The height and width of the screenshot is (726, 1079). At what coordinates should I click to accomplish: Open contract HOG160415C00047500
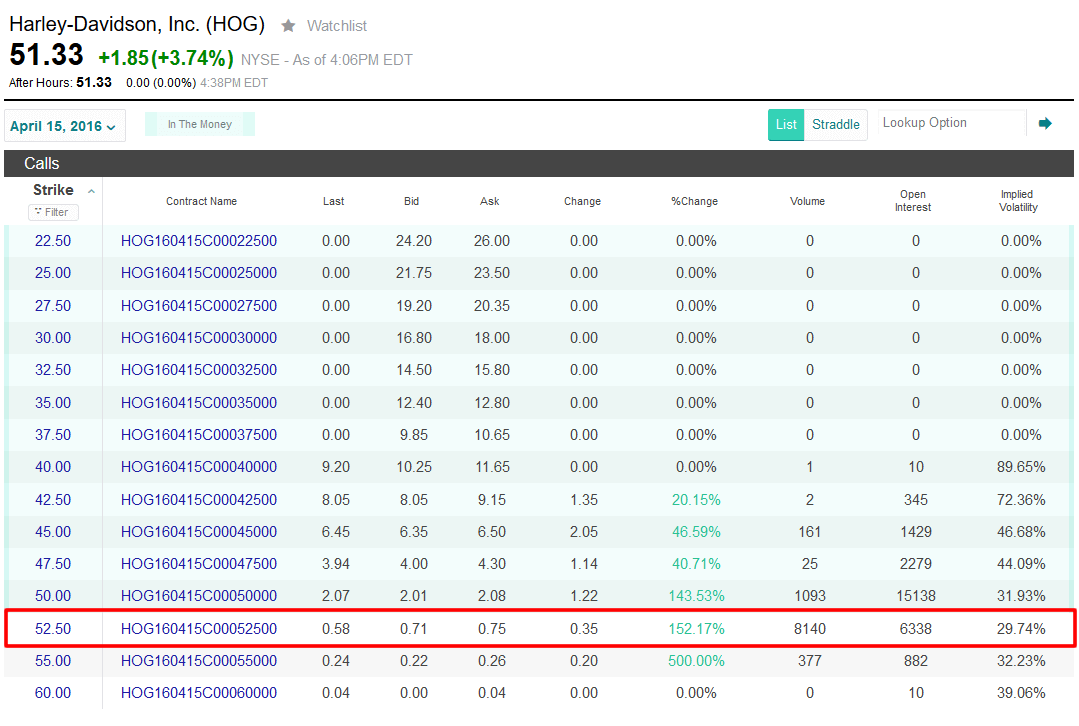pos(199,564)
